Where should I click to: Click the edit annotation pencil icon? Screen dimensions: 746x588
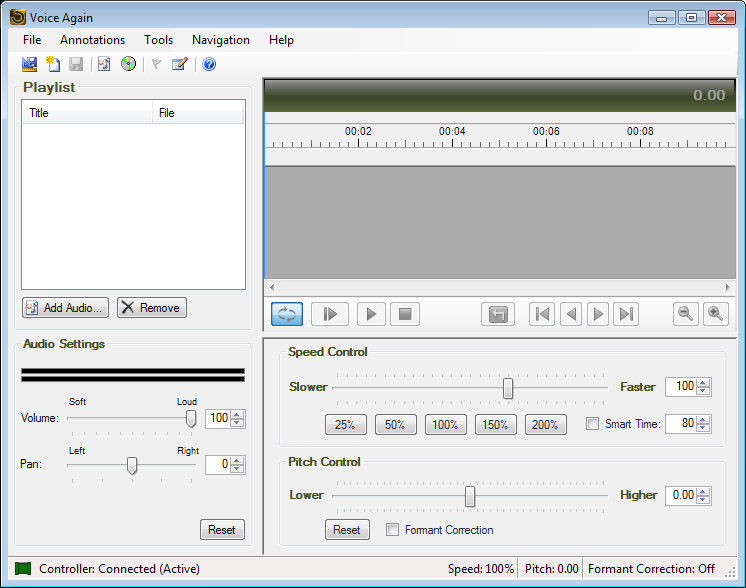click(179, 64)
